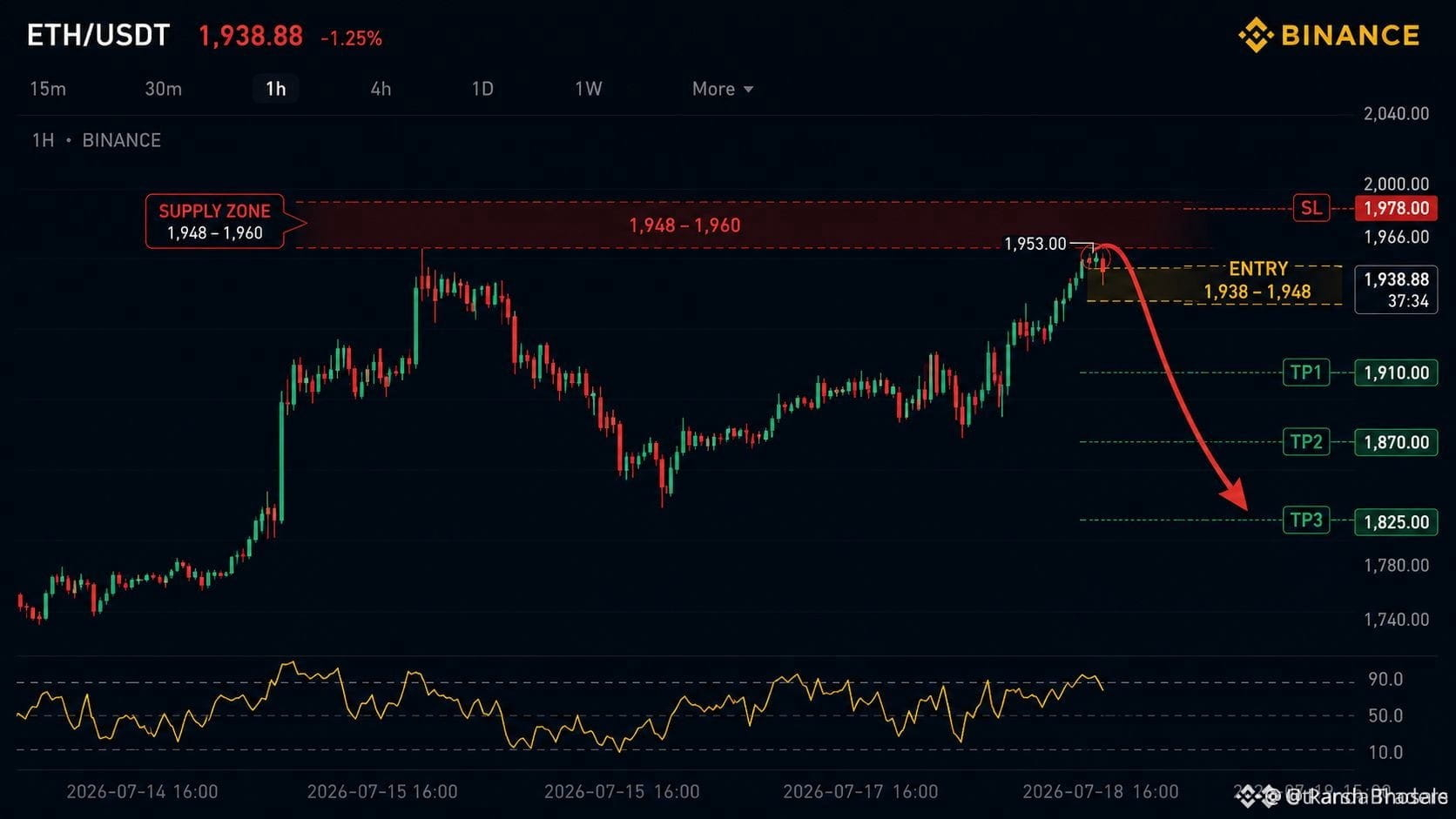The image size is (1456, 819).
Task: Click the 1,910.00 price tag
Action: pos(1396,373)
